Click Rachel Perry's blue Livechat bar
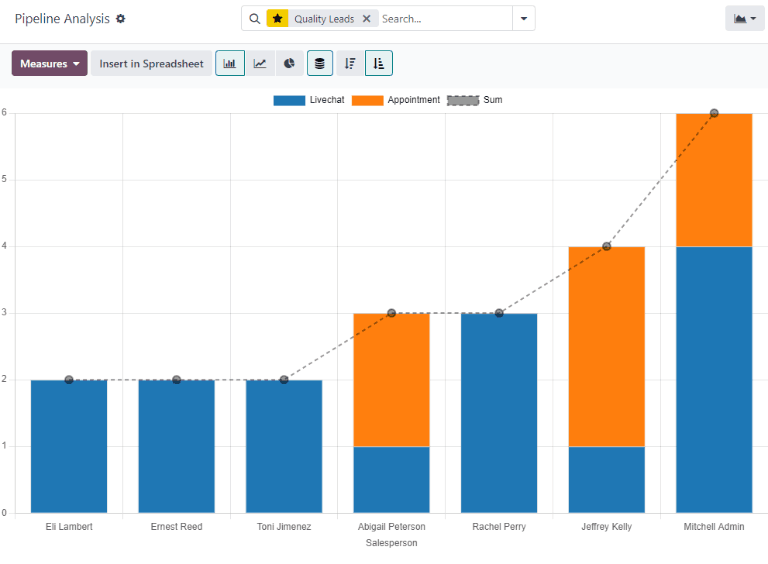This screenshot has width=768, height=564. 499,412
